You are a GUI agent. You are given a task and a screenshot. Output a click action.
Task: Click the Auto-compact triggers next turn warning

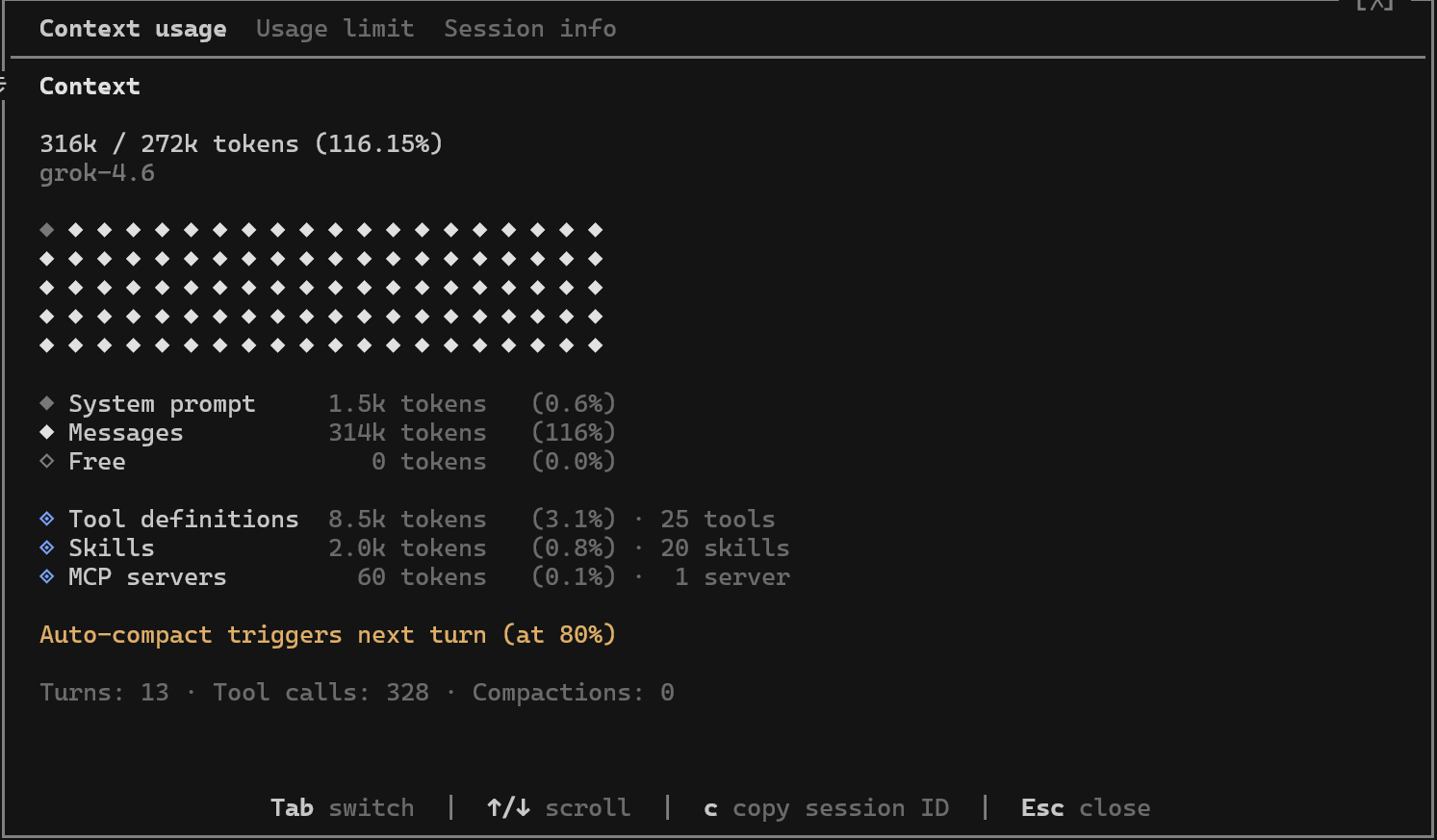coord(327,635)
